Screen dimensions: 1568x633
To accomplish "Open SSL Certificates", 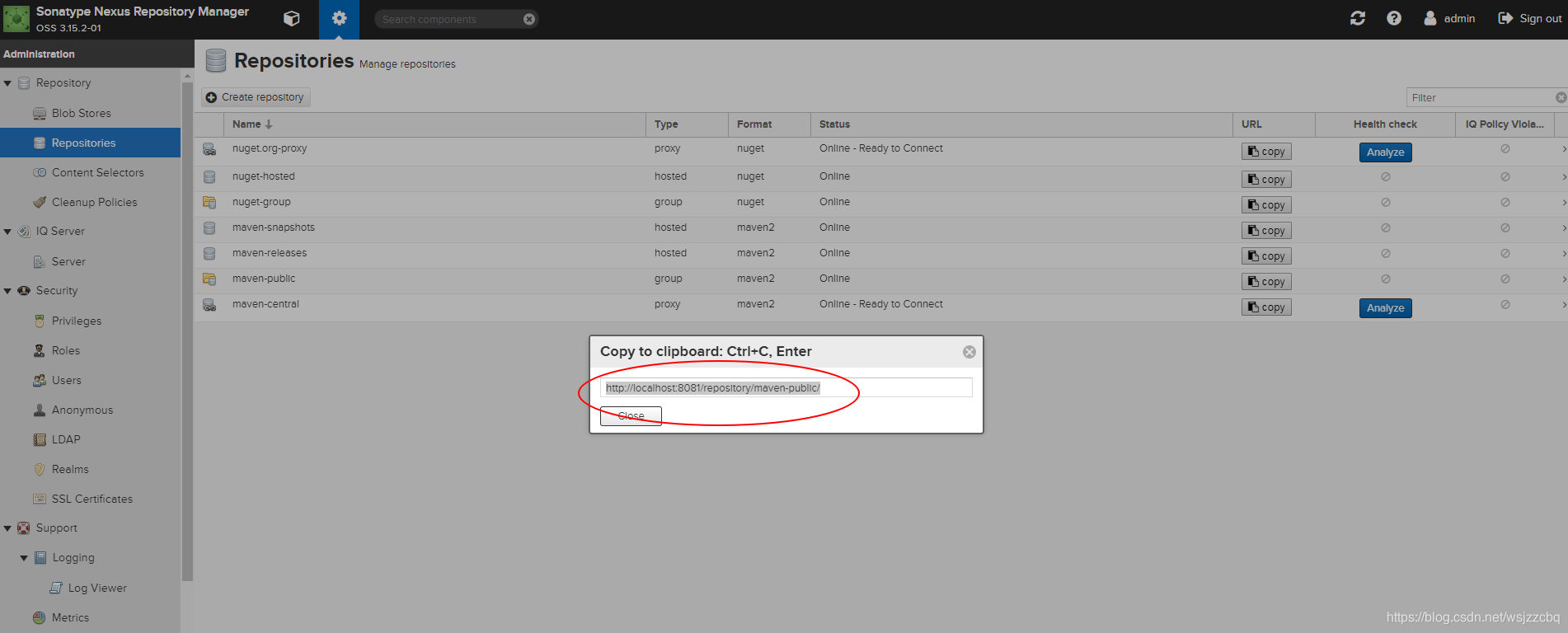I will click(91, 499).
